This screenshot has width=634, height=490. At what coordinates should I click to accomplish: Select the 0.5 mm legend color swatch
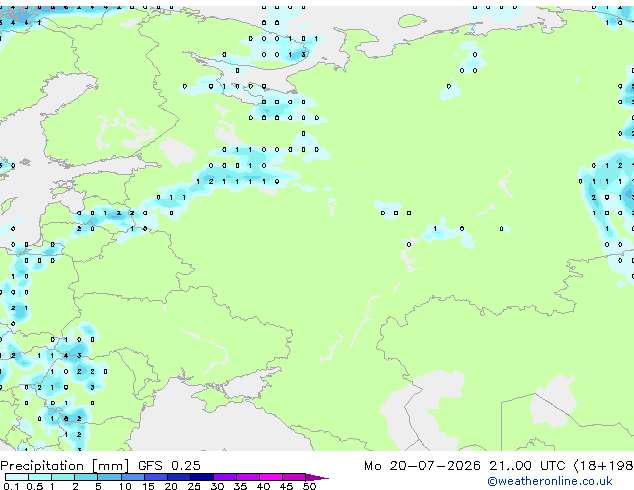click(x=40, y=477)
